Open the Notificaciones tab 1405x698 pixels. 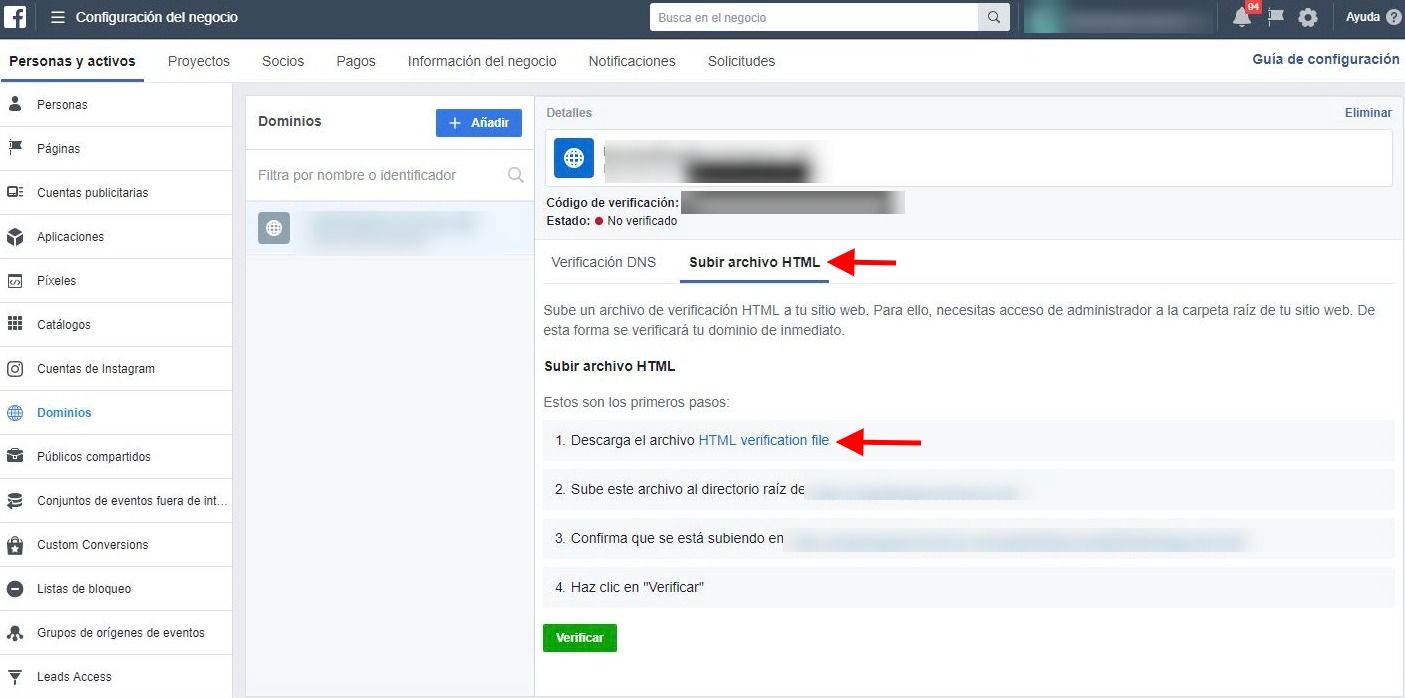(632, 61)
